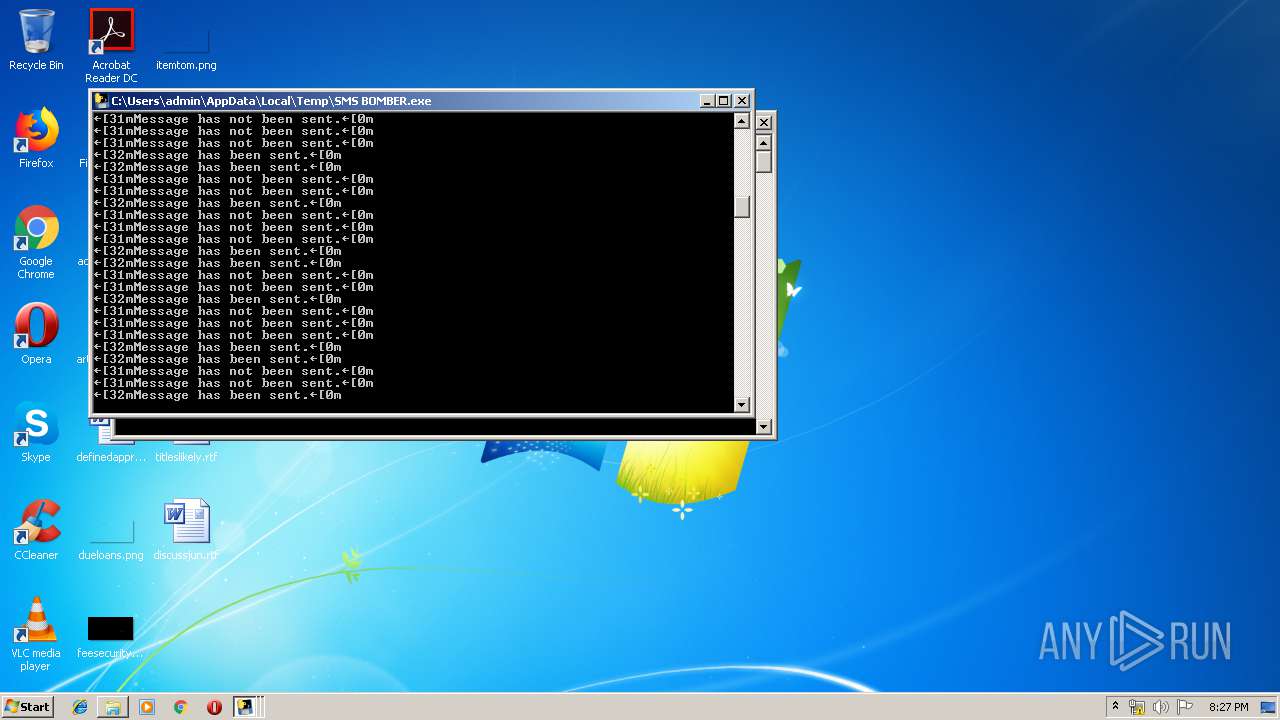Click the console scrollbar down arrow
This screenshot has width=1280, height=720.
click(742, 405)
